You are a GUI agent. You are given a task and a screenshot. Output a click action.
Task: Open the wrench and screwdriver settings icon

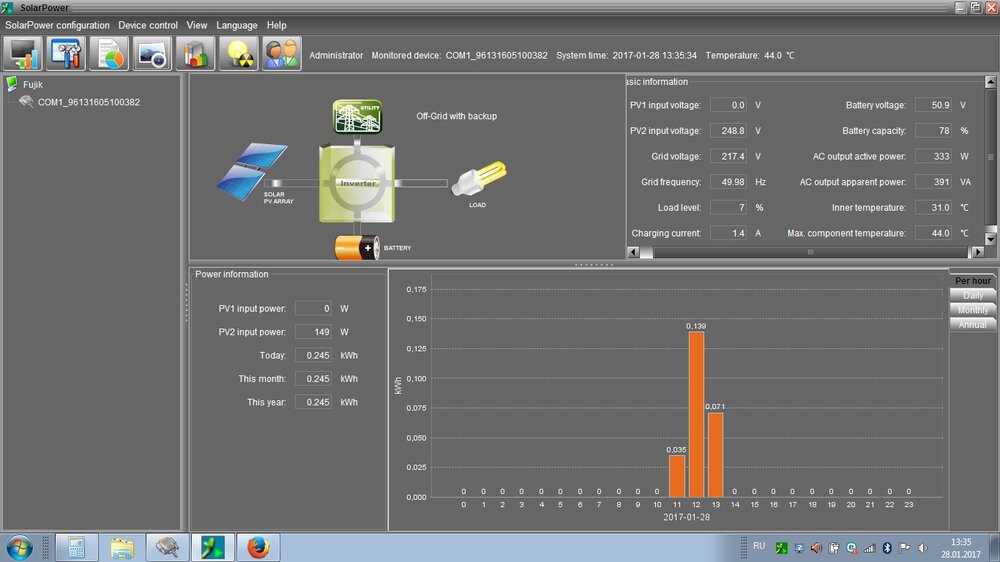point(67,54)
